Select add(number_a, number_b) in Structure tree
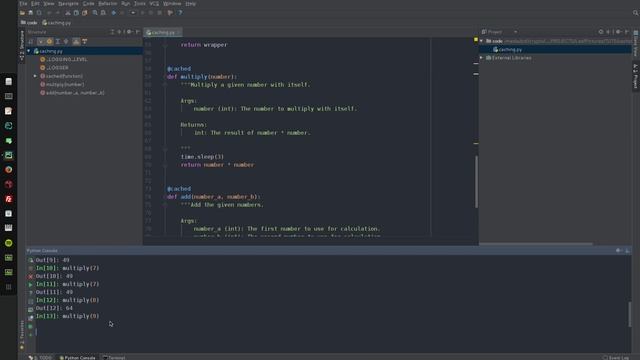The width and height of the screenshot is (640, 360). (72, 93)
